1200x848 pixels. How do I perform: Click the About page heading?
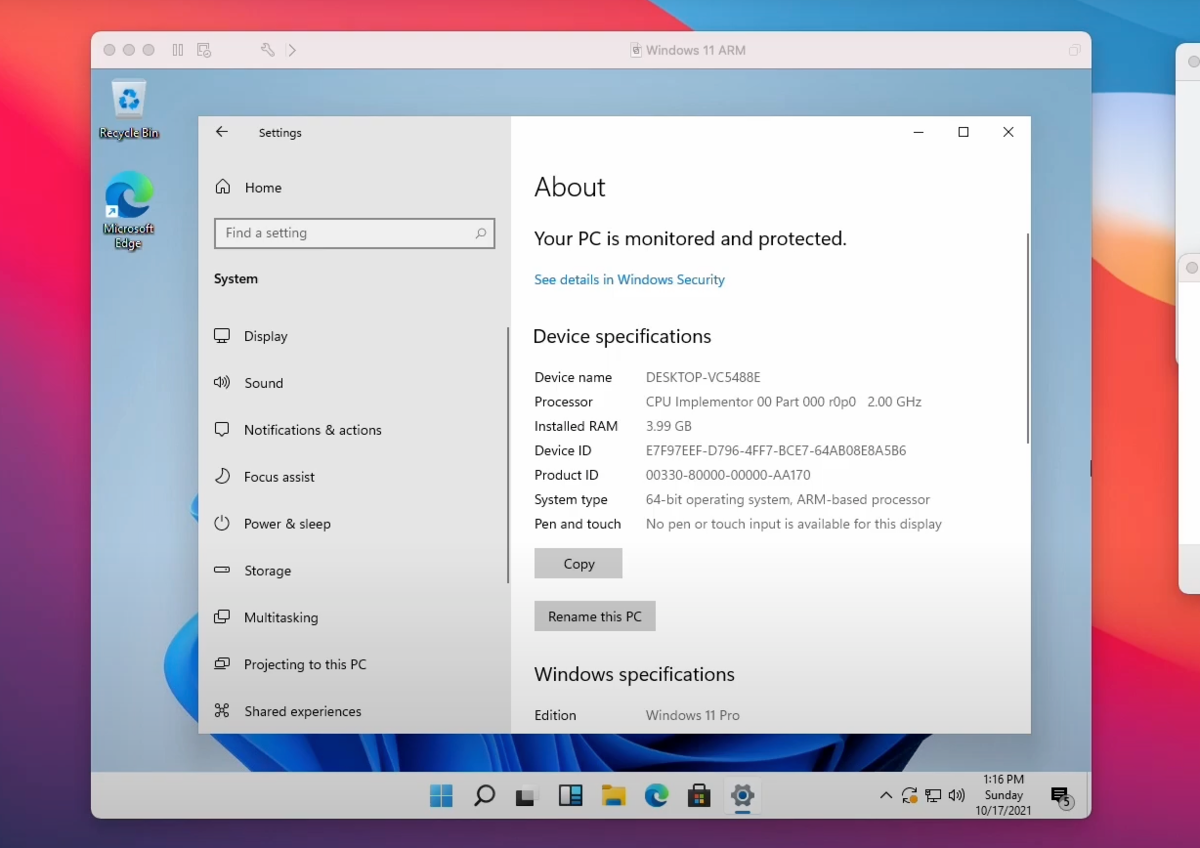(x=570, y=187)
